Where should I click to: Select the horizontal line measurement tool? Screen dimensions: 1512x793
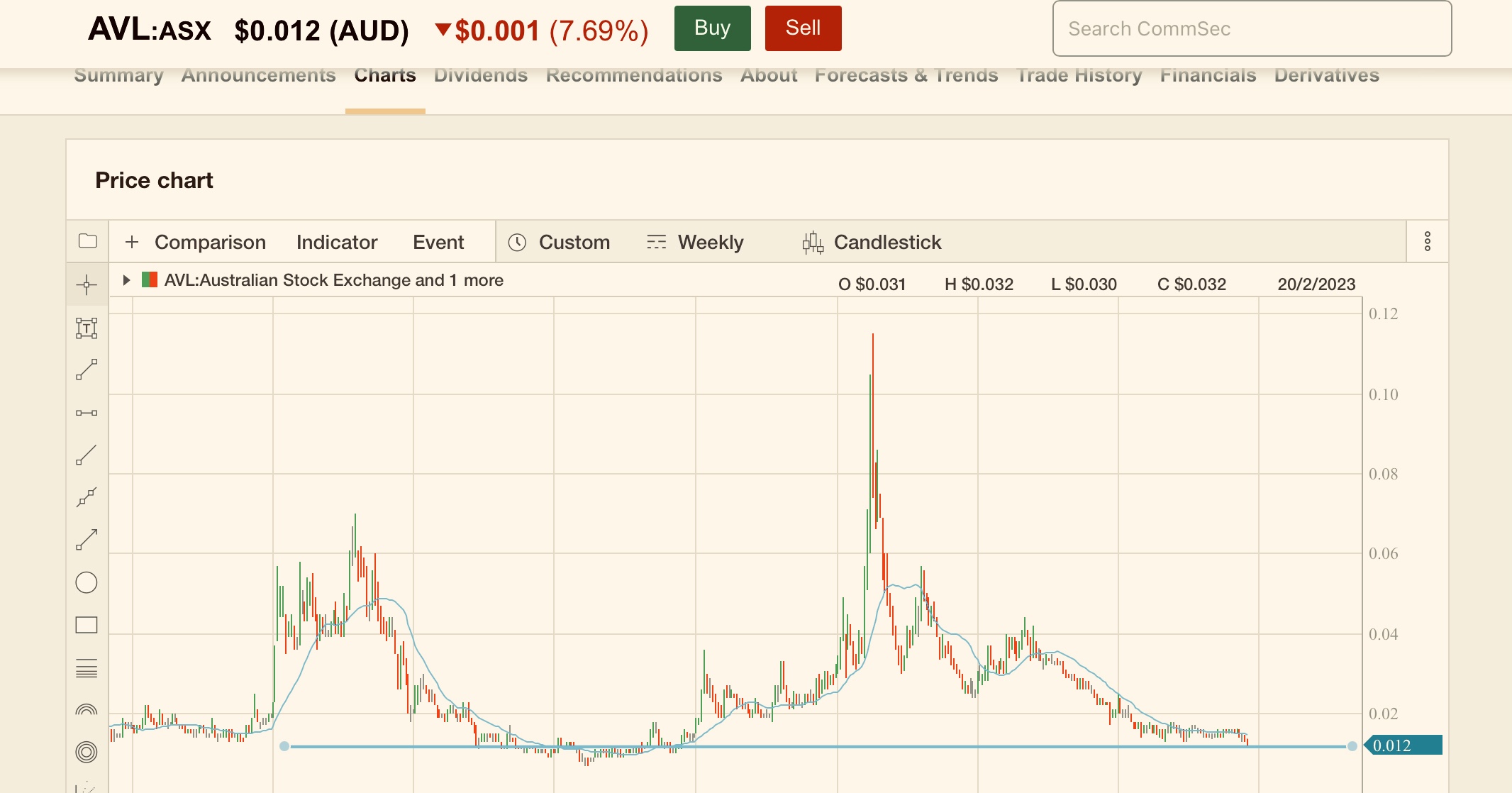click(87, 413)
